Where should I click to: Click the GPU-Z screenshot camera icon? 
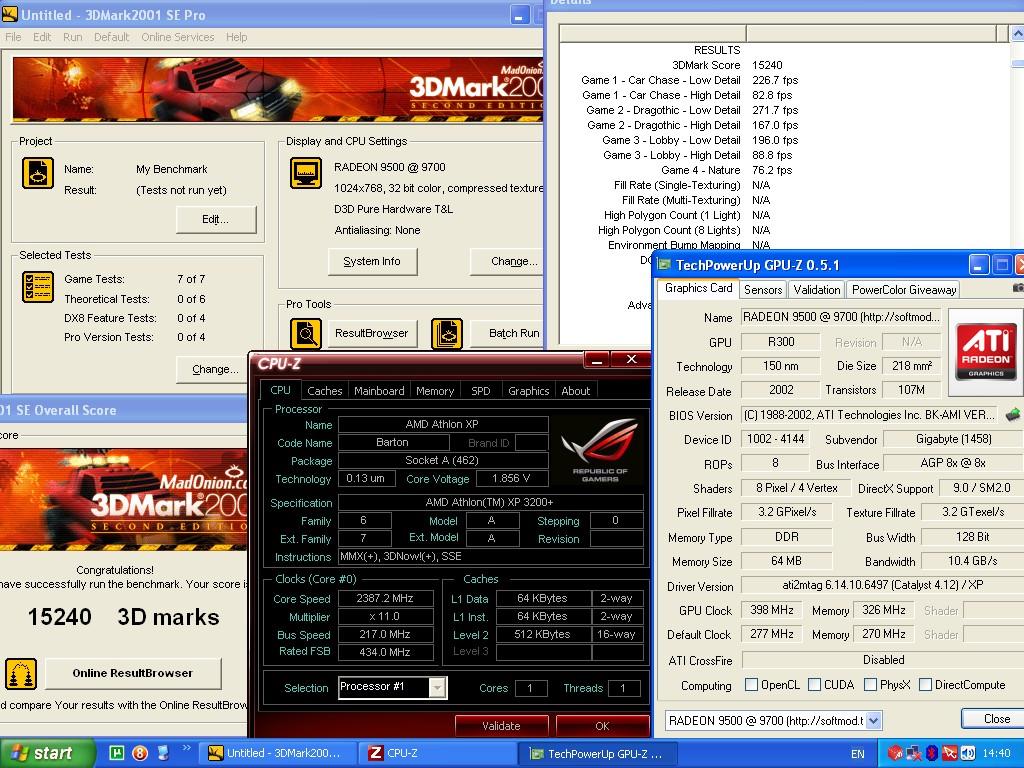click(x=1018, y=287)
